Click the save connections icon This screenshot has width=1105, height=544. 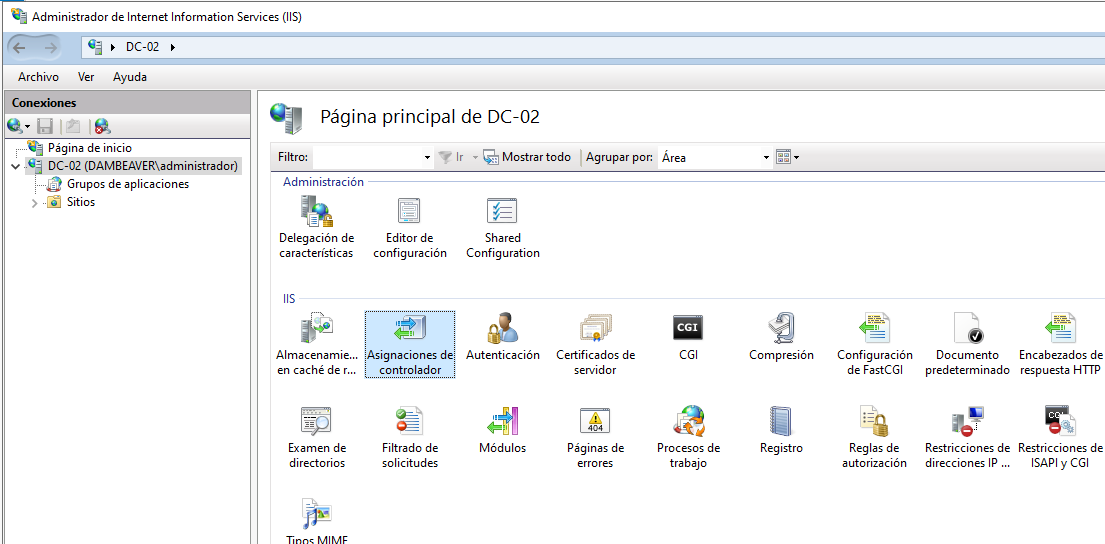point(45,126)
